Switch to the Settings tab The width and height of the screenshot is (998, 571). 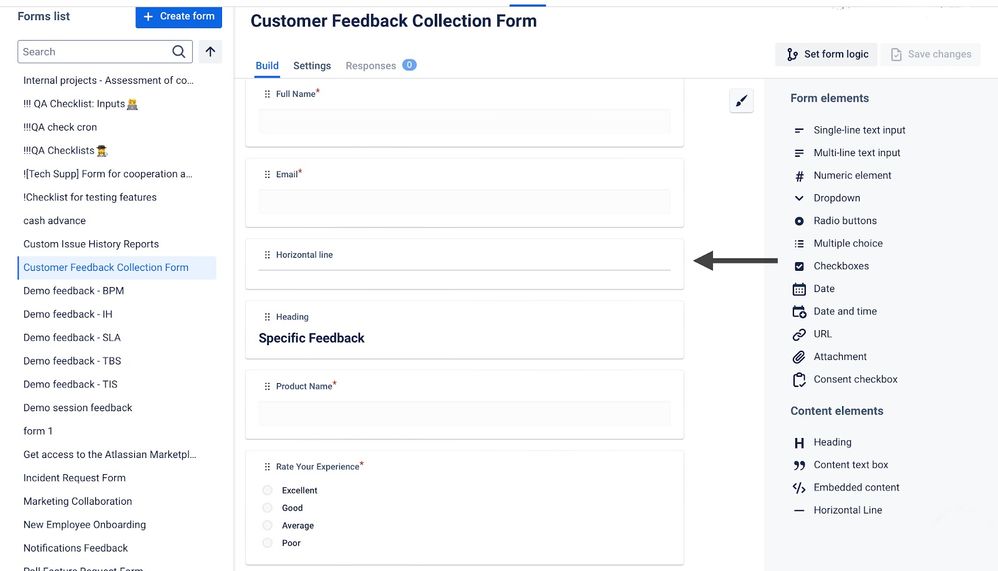click(x=312, y=66)
